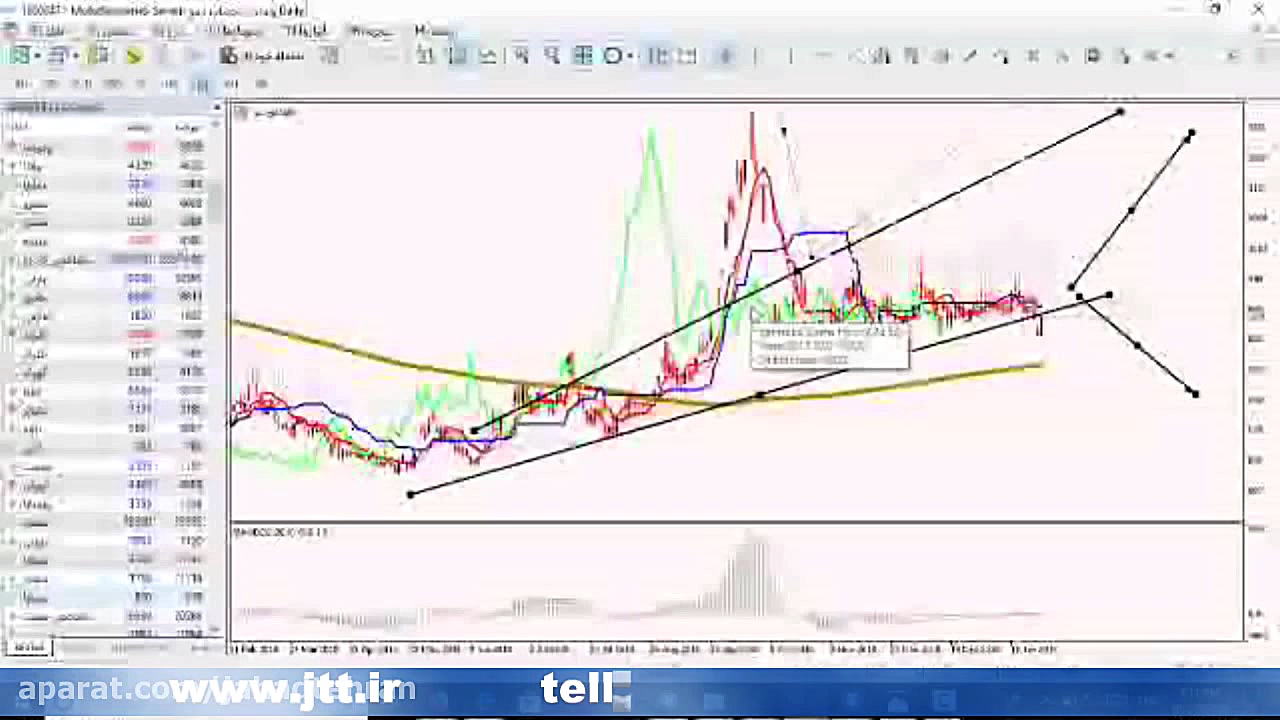Zoom in on the chart
Image resolution: width=1280 pixels, height=720 pixels.
pos(521,56)
